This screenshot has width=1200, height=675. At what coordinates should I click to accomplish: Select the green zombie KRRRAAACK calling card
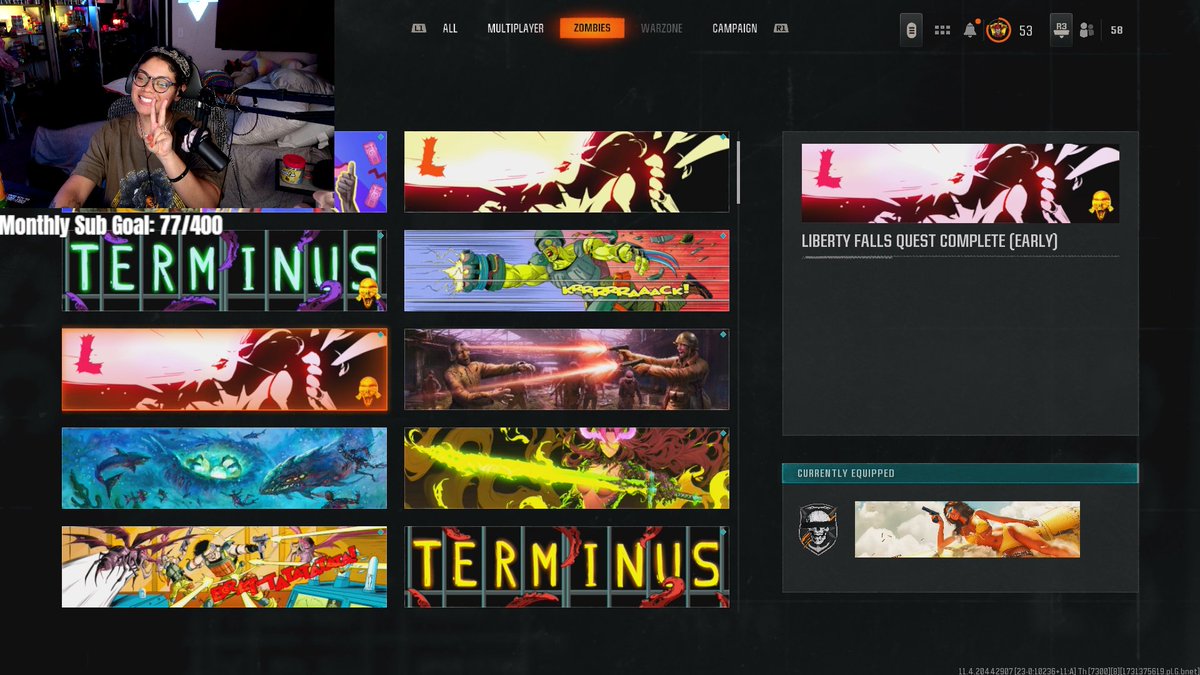567,270
